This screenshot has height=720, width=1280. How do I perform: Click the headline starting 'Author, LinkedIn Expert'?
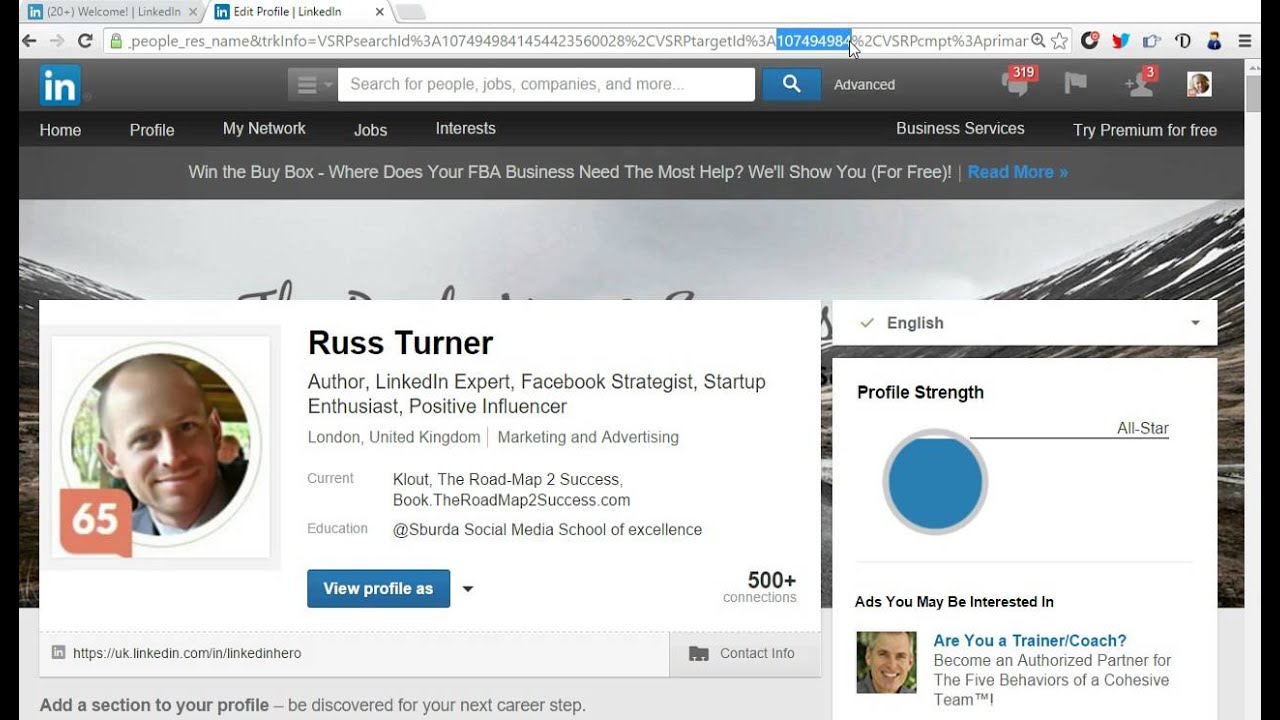click(x=537, y=394)
